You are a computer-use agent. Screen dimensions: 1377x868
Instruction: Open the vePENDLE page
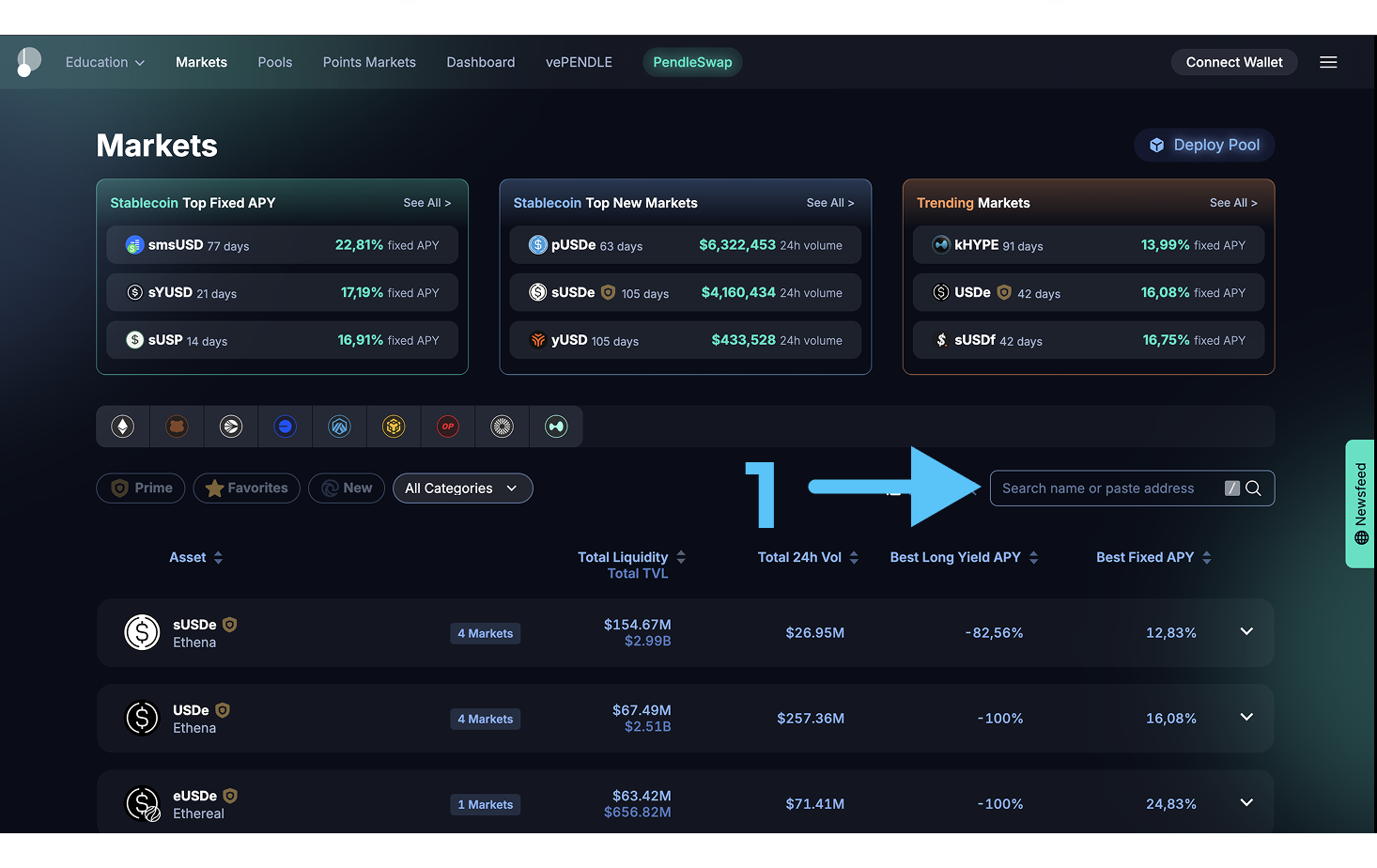click(x=579, y=62)
